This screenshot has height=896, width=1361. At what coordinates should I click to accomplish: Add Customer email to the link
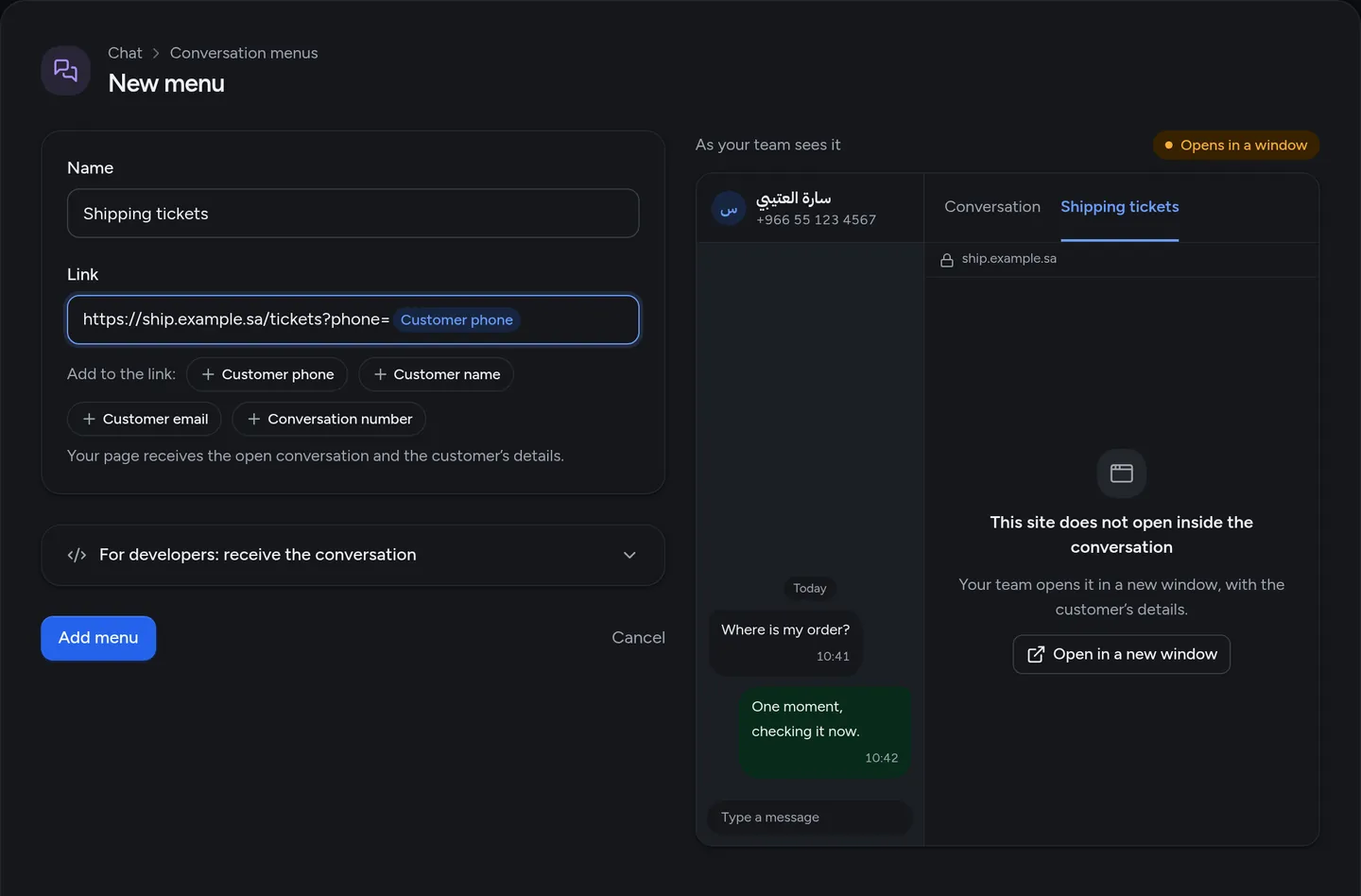point(145,419)
